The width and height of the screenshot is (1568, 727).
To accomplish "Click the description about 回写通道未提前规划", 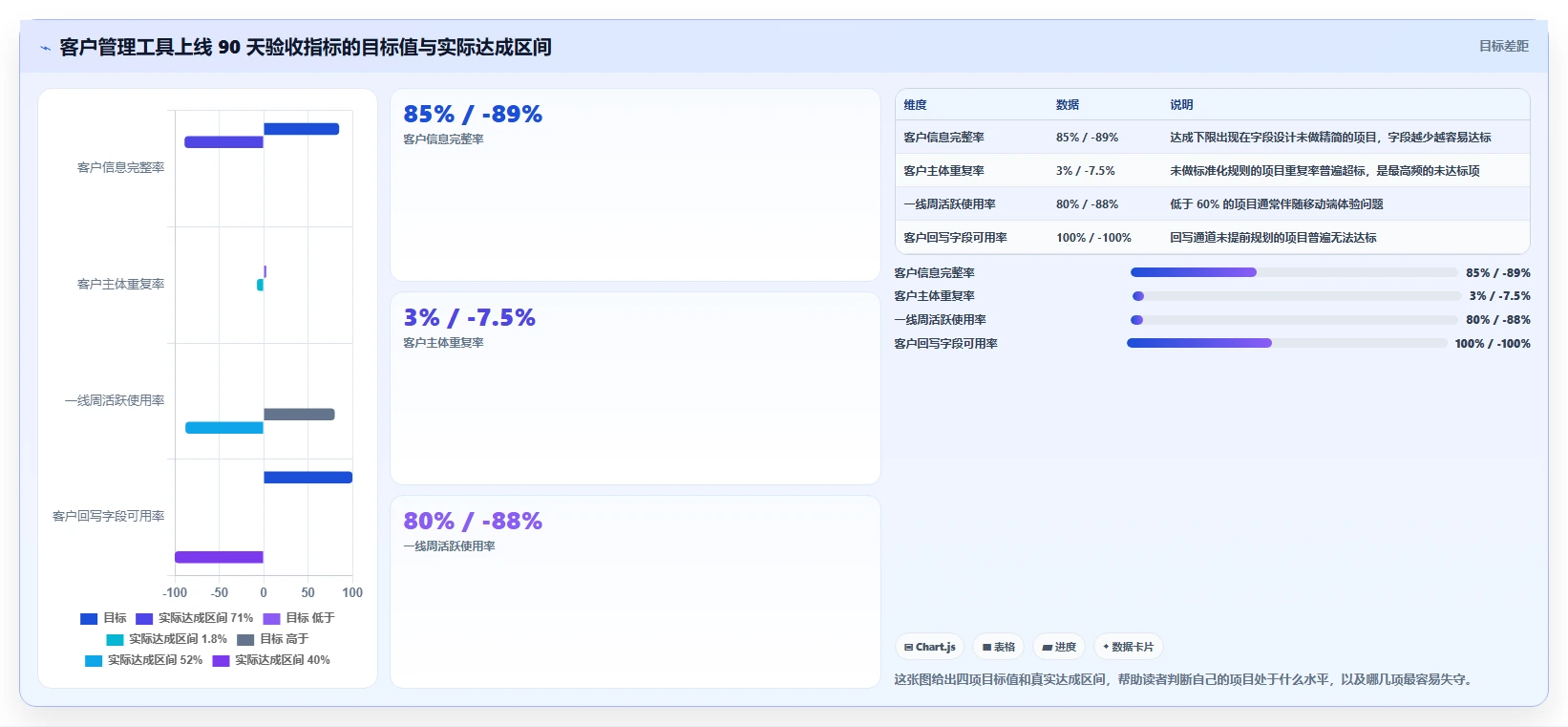I will pyautogui.click(x=1273, y=238).
